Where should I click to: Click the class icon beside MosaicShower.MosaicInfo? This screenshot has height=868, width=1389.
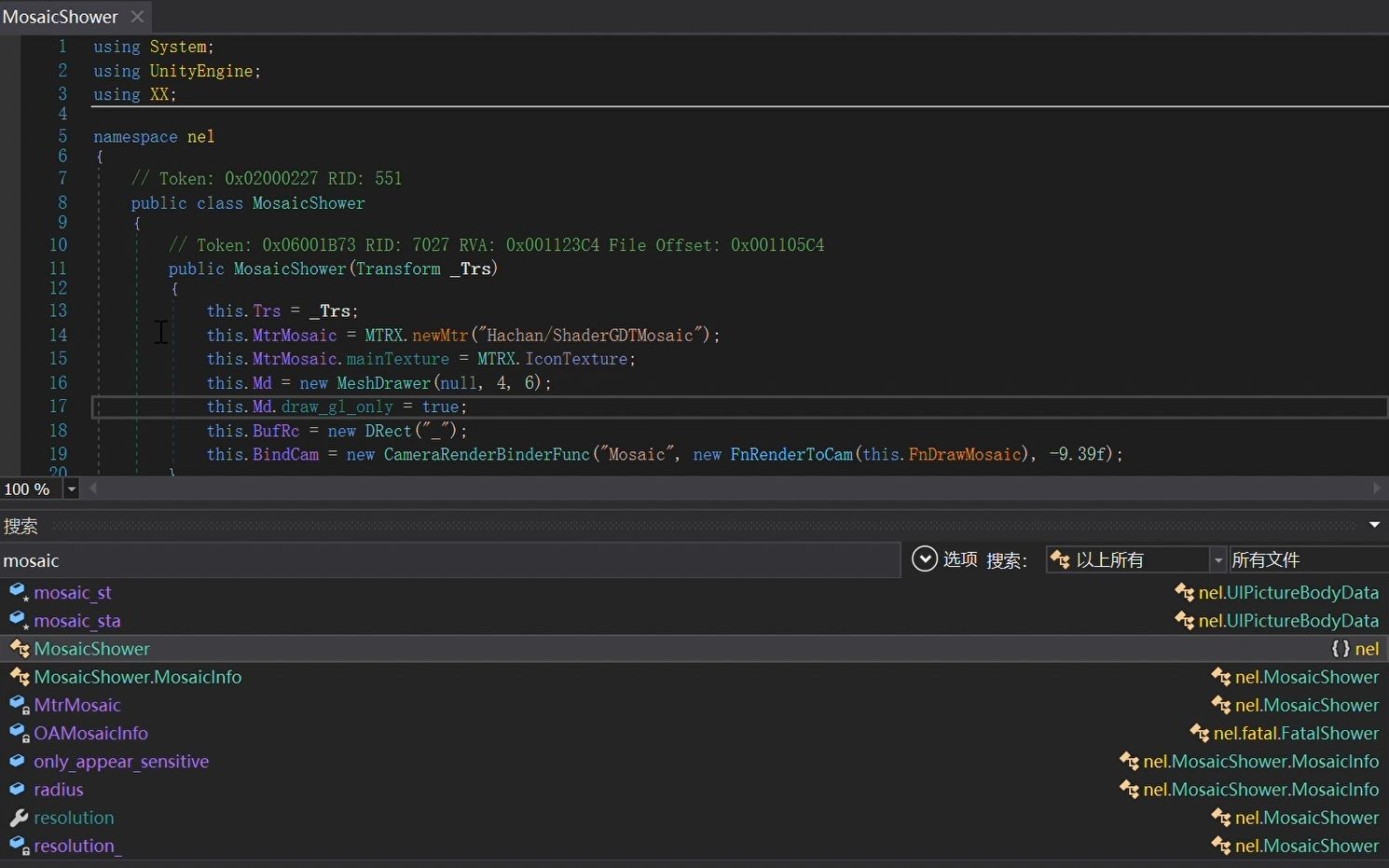click(19, 677)
